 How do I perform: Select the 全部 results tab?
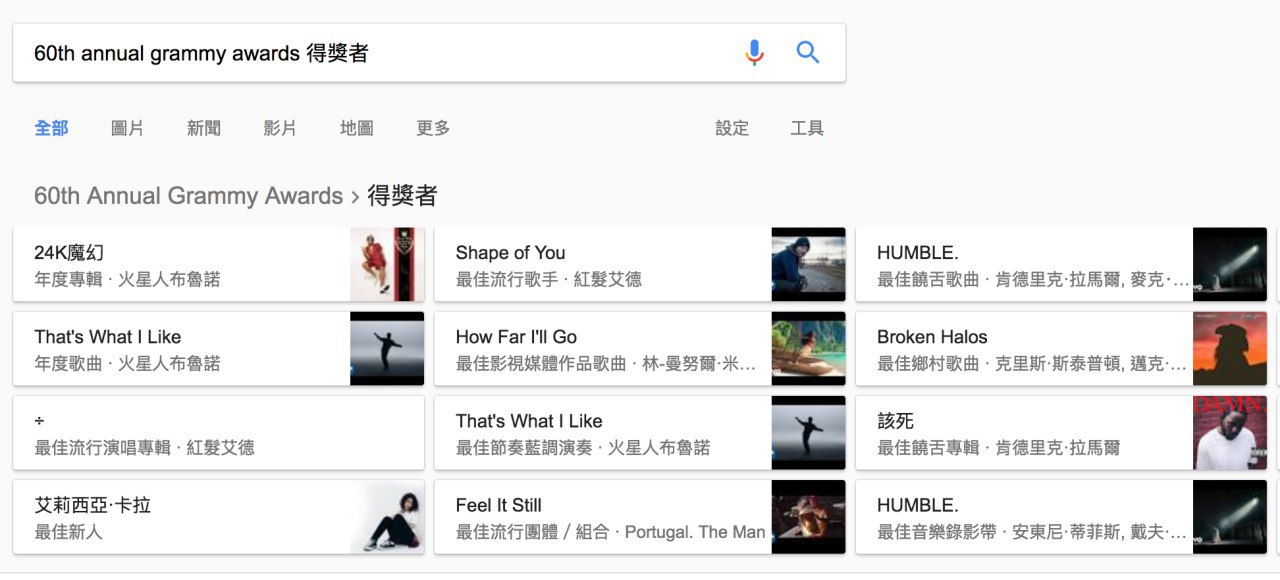click(x=51, y=128)
